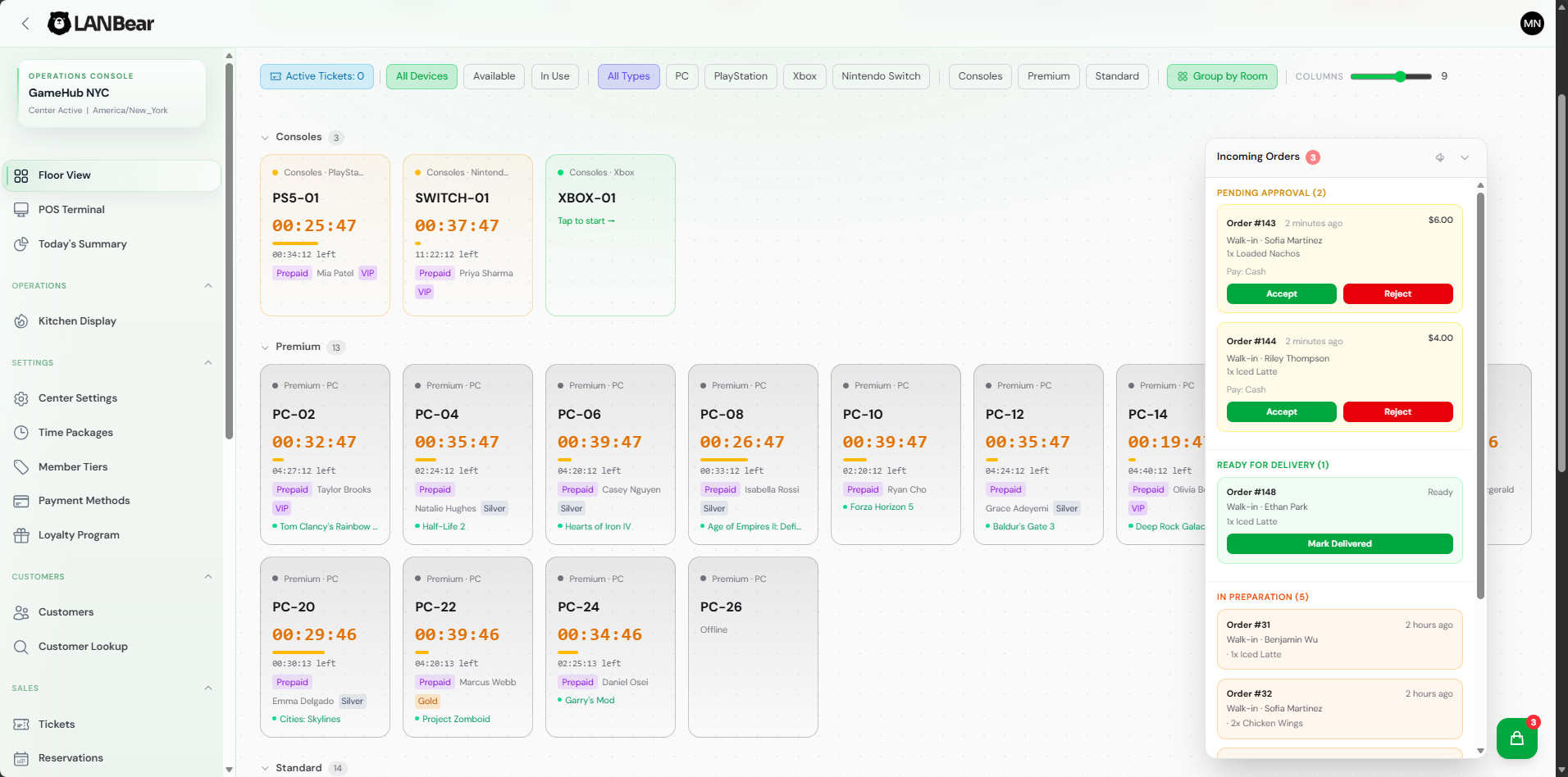Toggle the All Devices filter
1568x777 pixels.
(422, 76)
